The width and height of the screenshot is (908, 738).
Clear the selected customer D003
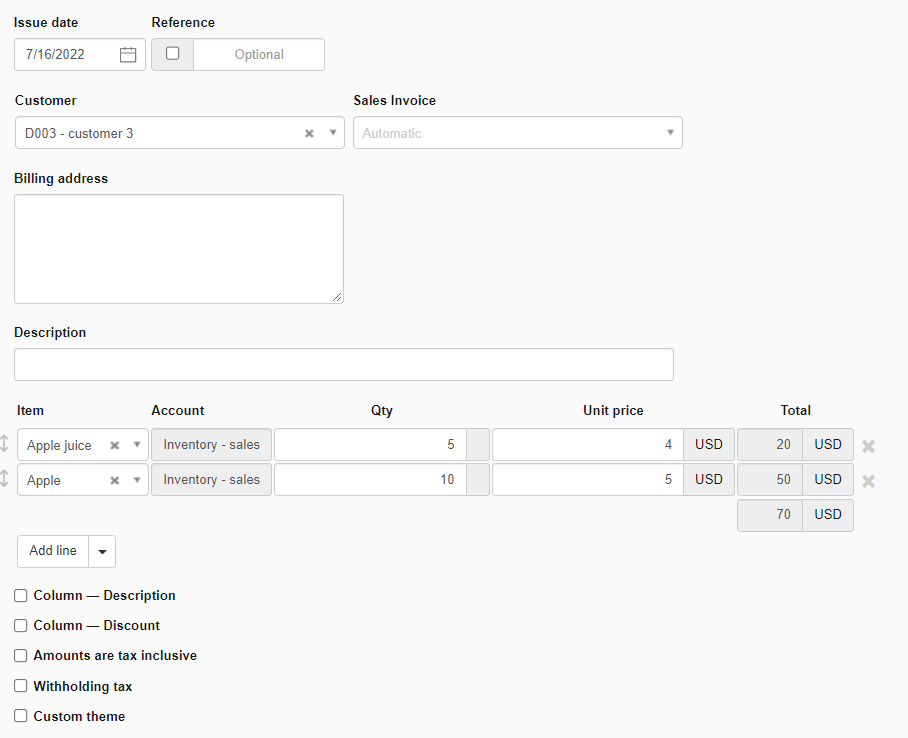(309, 133)
